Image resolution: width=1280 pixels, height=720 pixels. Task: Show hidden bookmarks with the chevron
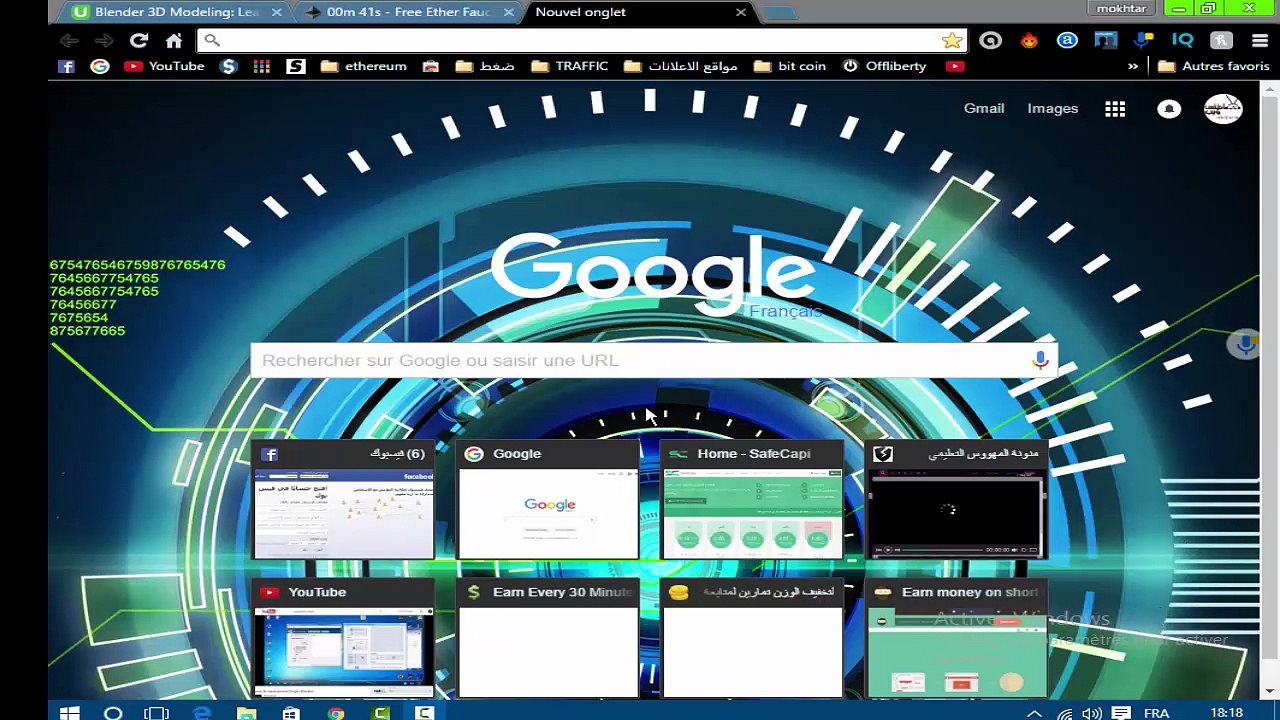tap(1133, 66)
